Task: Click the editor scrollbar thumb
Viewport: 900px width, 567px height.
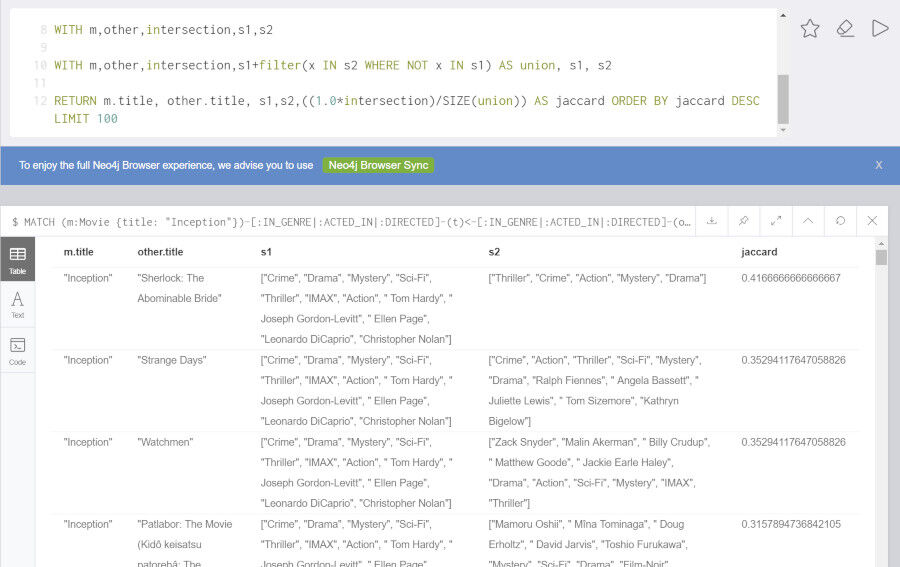Action: pos(783,99)
